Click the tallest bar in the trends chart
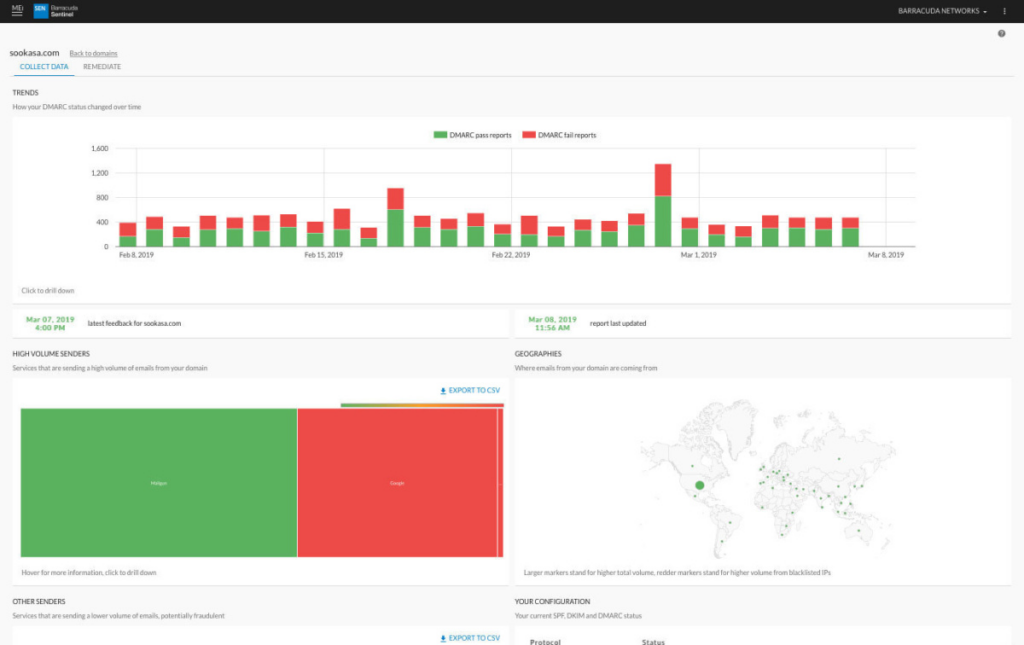Viewport: 1024px width, 645px height. [662, 205]
